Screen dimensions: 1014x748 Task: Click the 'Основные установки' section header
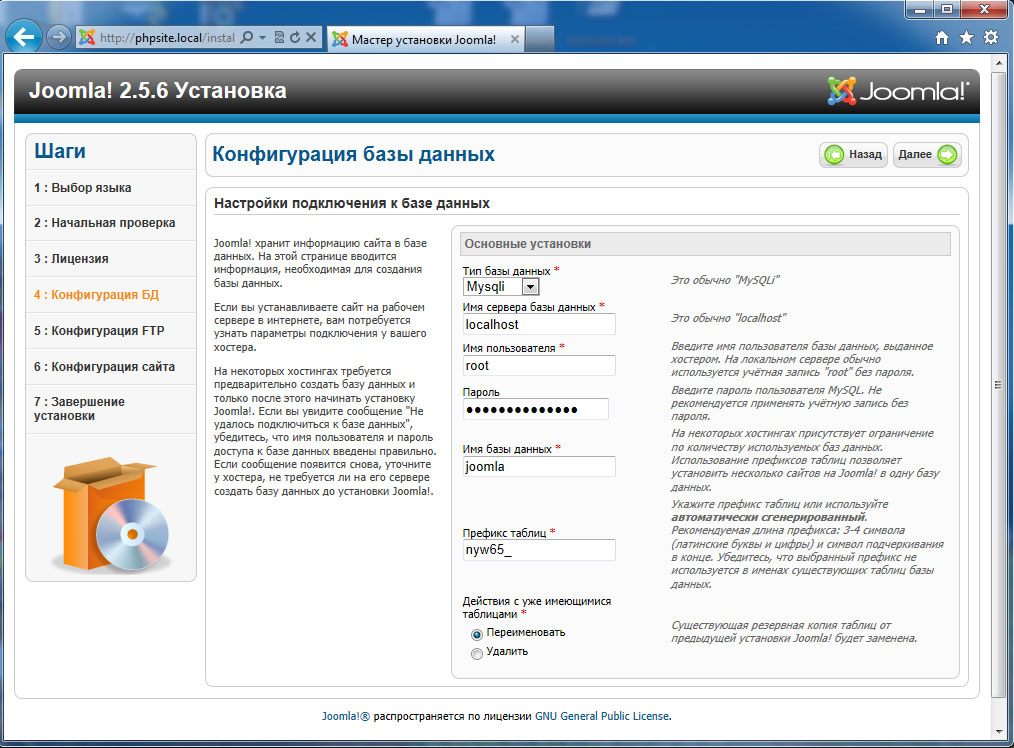705,244
